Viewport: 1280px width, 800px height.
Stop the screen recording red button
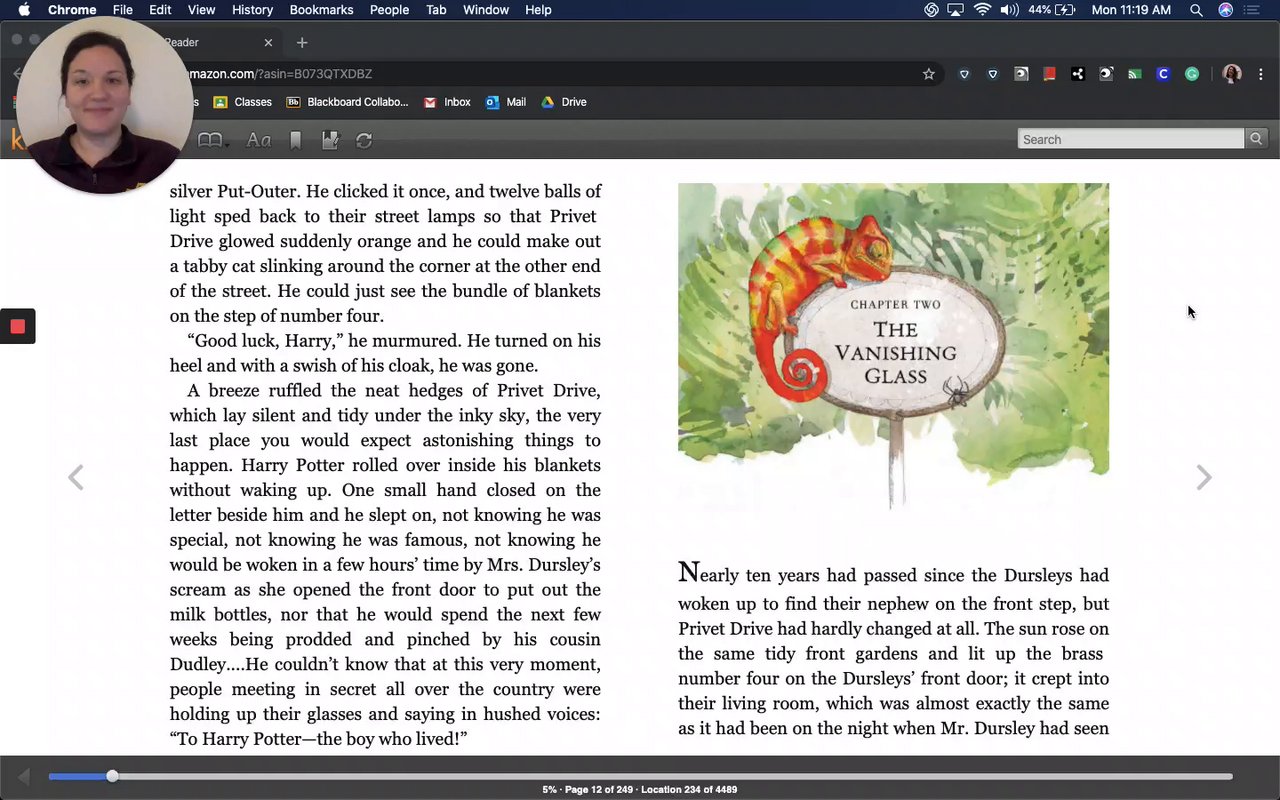click(17, 326)
